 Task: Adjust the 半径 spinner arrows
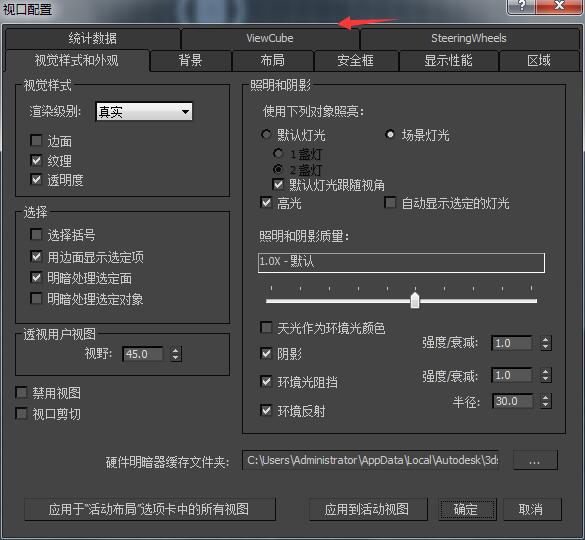click(545, 401)
